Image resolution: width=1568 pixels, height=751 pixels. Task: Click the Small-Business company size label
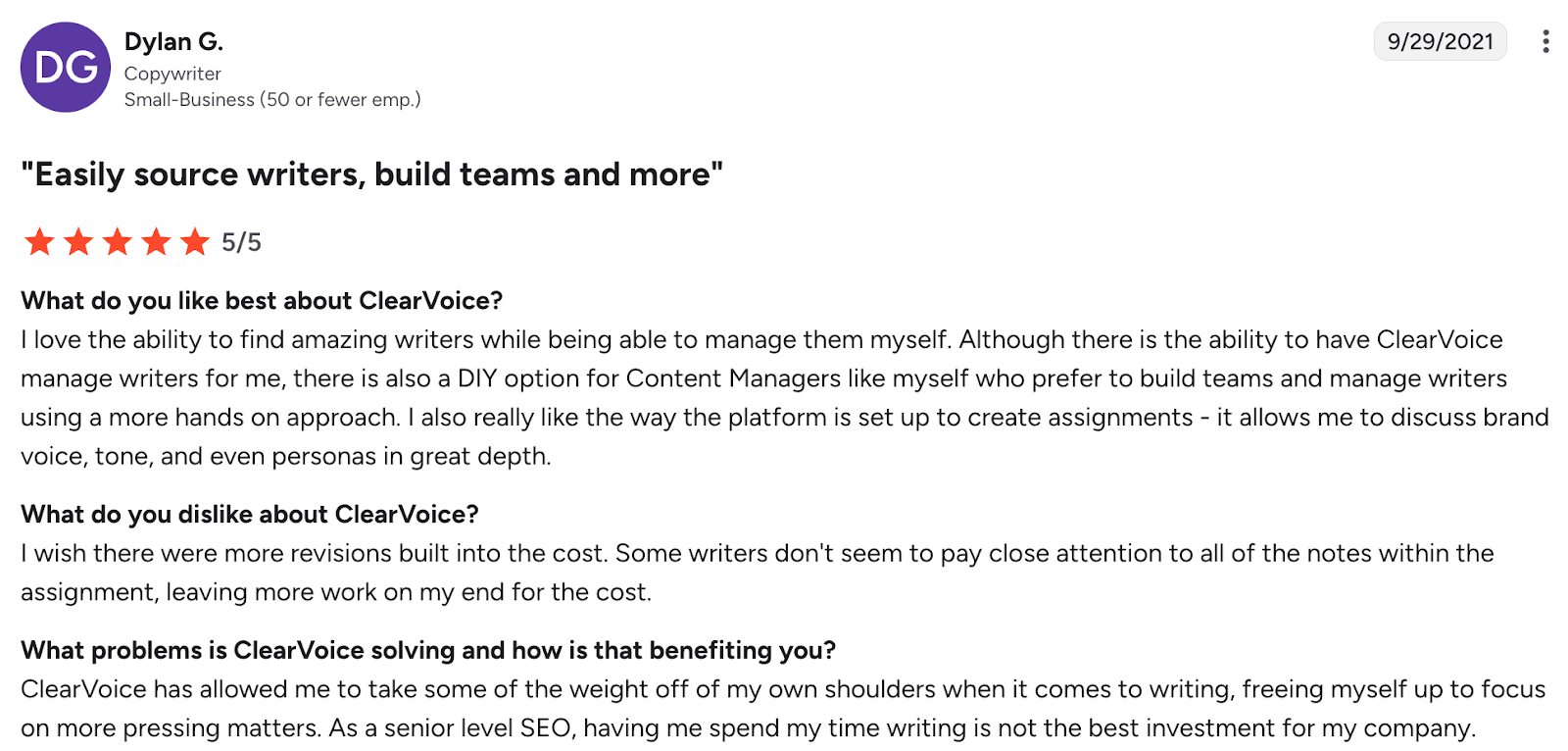click(x=272, y=99)
